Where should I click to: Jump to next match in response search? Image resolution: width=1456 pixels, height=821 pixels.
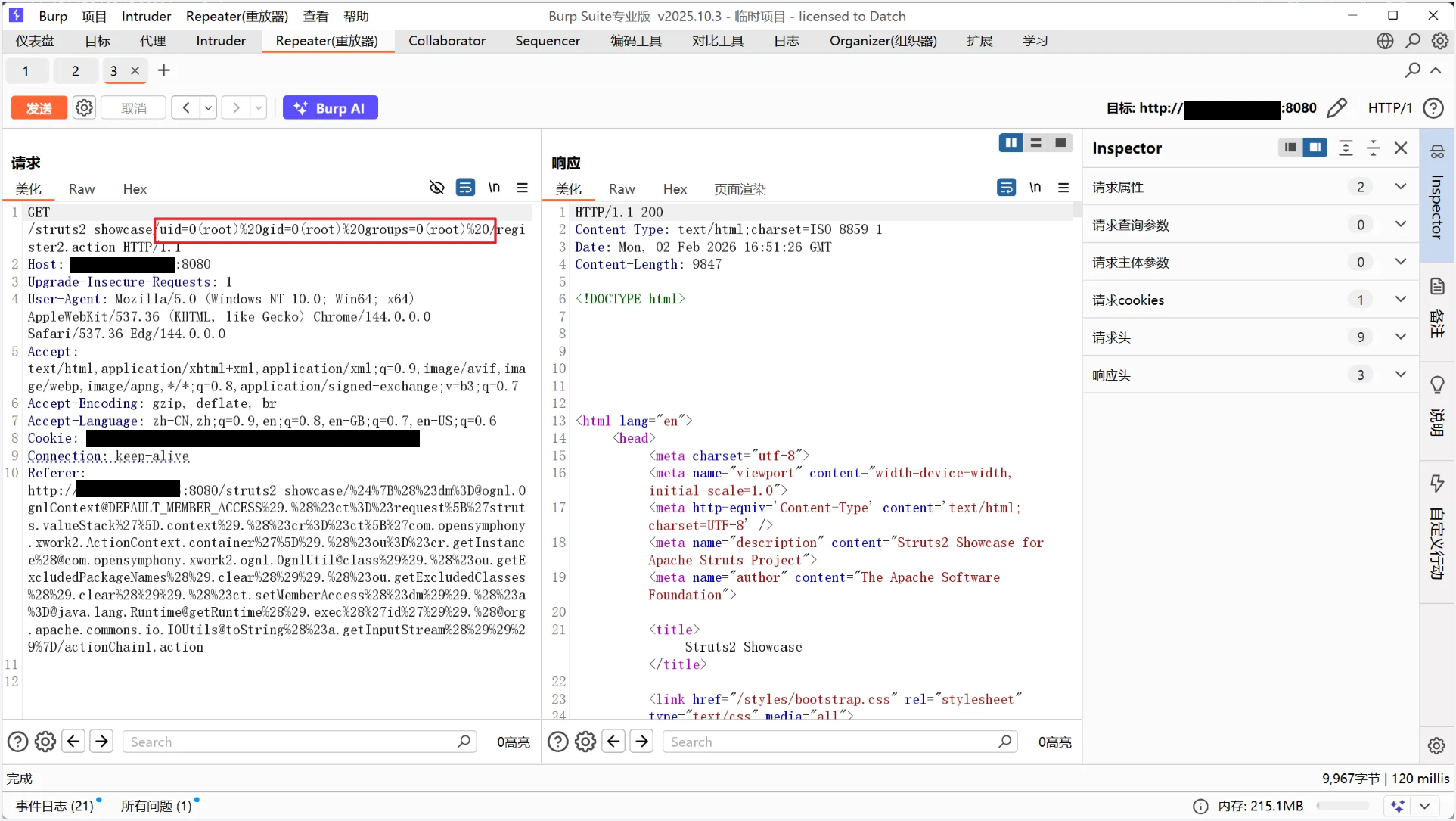pos(641,742)
